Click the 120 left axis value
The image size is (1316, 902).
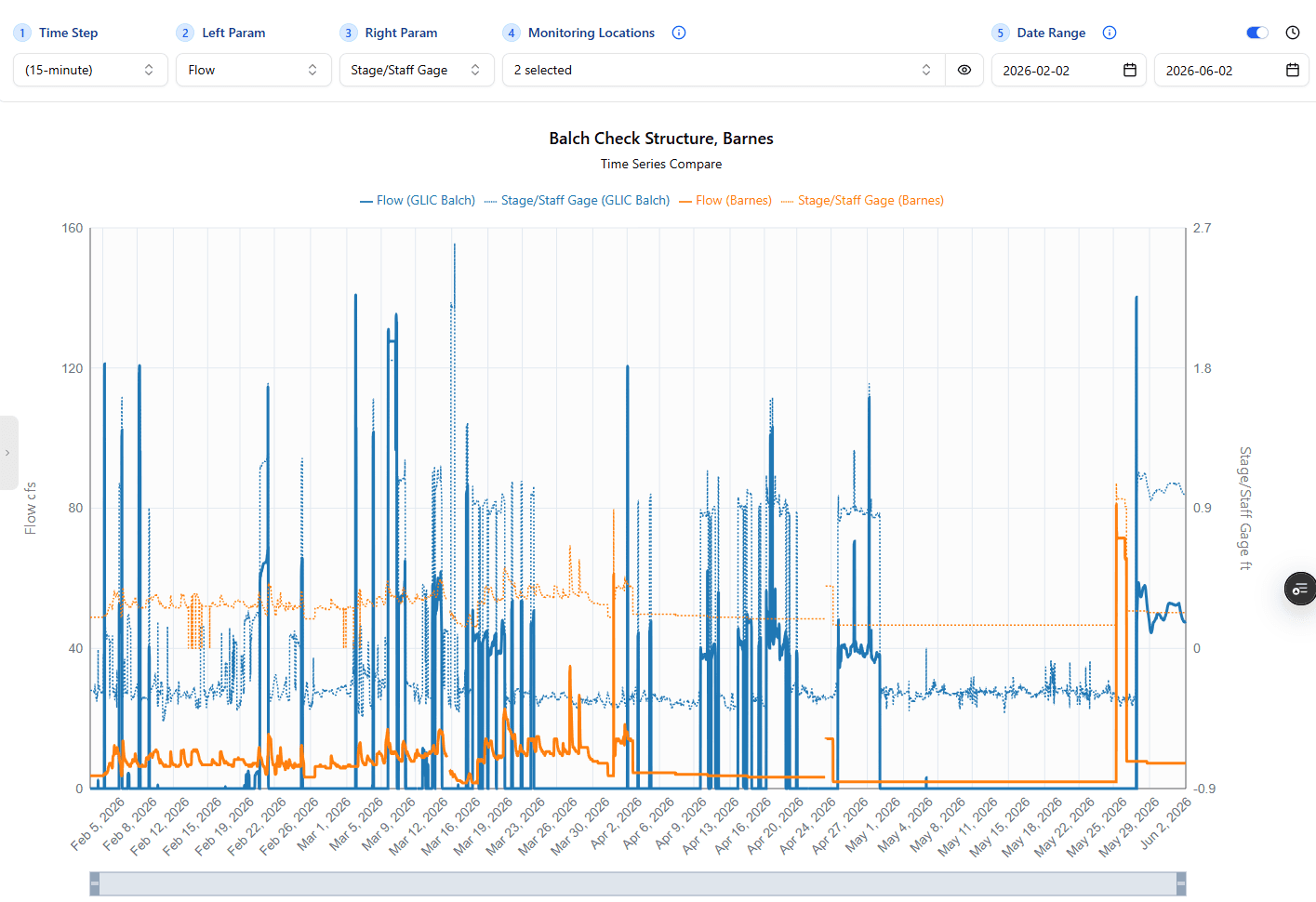click(73, 368)
